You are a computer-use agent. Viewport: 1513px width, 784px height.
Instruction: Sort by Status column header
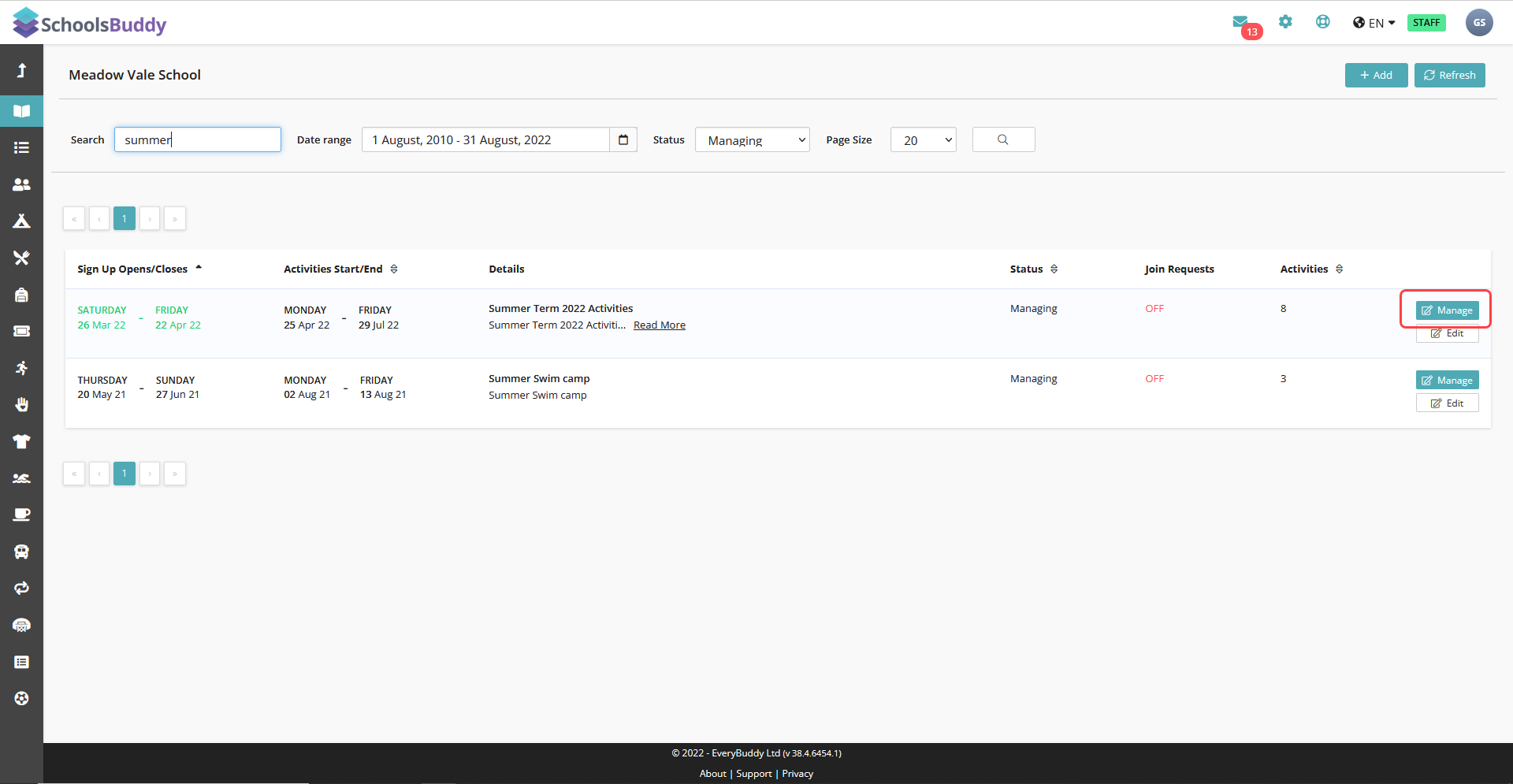(1034, 269)
